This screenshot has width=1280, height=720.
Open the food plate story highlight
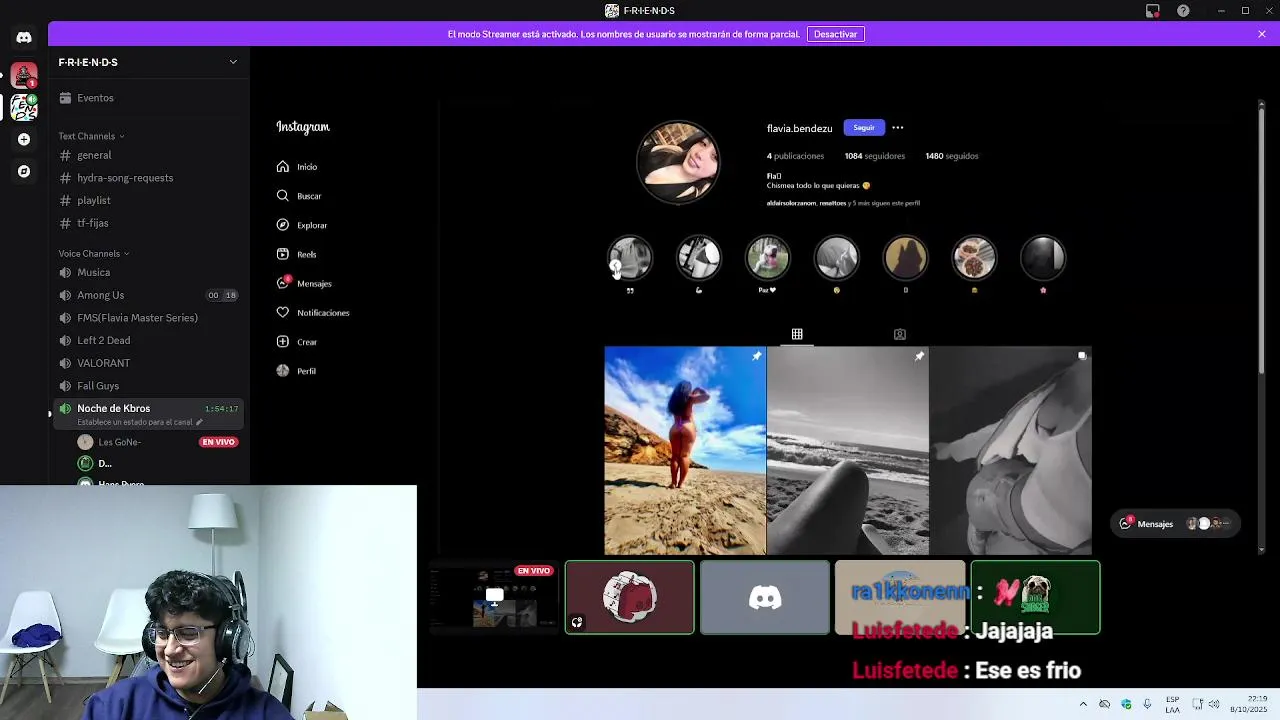(x=974, y=258)
